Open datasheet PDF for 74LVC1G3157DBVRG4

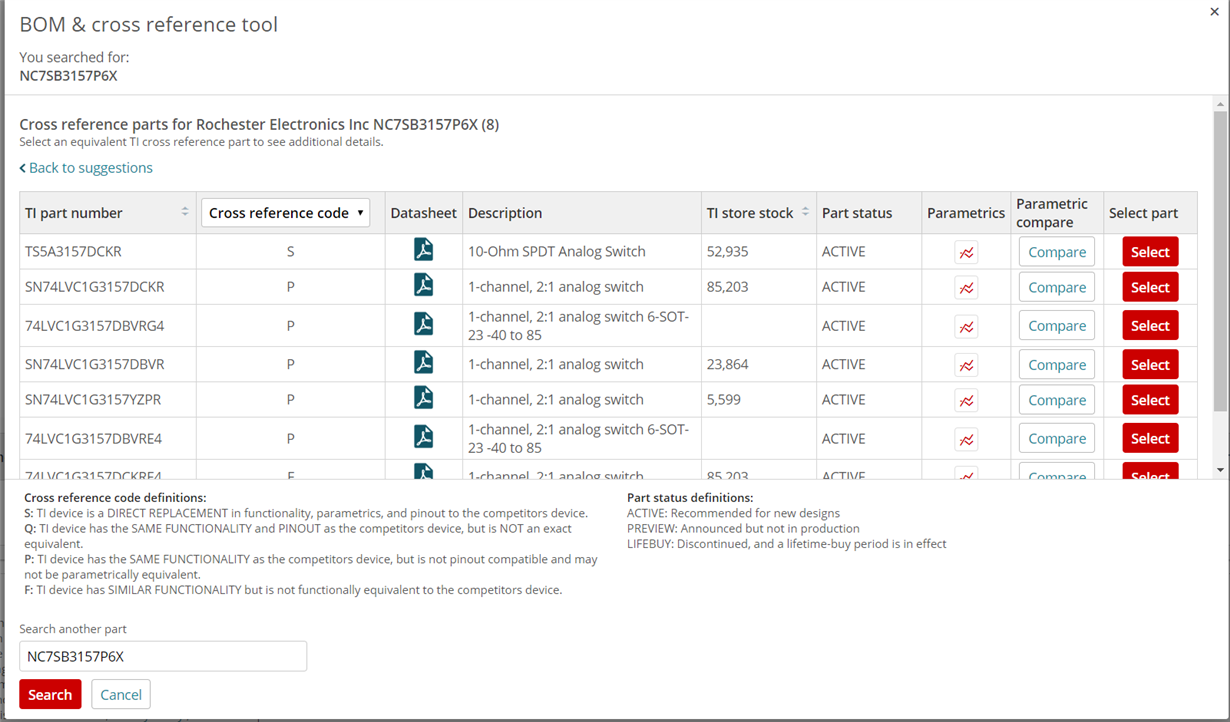pos(424,324)
